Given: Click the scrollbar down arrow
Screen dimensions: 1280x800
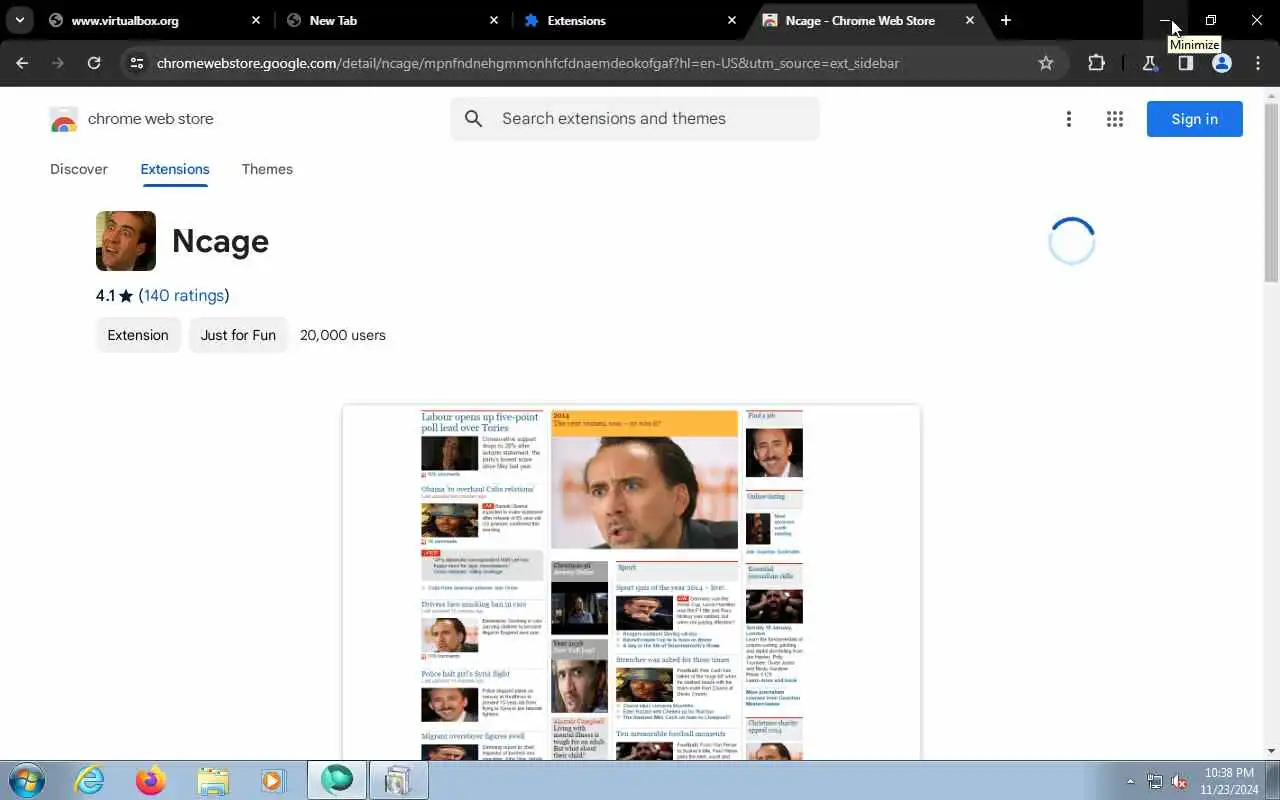Looking at the screenshot, I should (x=1272, y=751).
